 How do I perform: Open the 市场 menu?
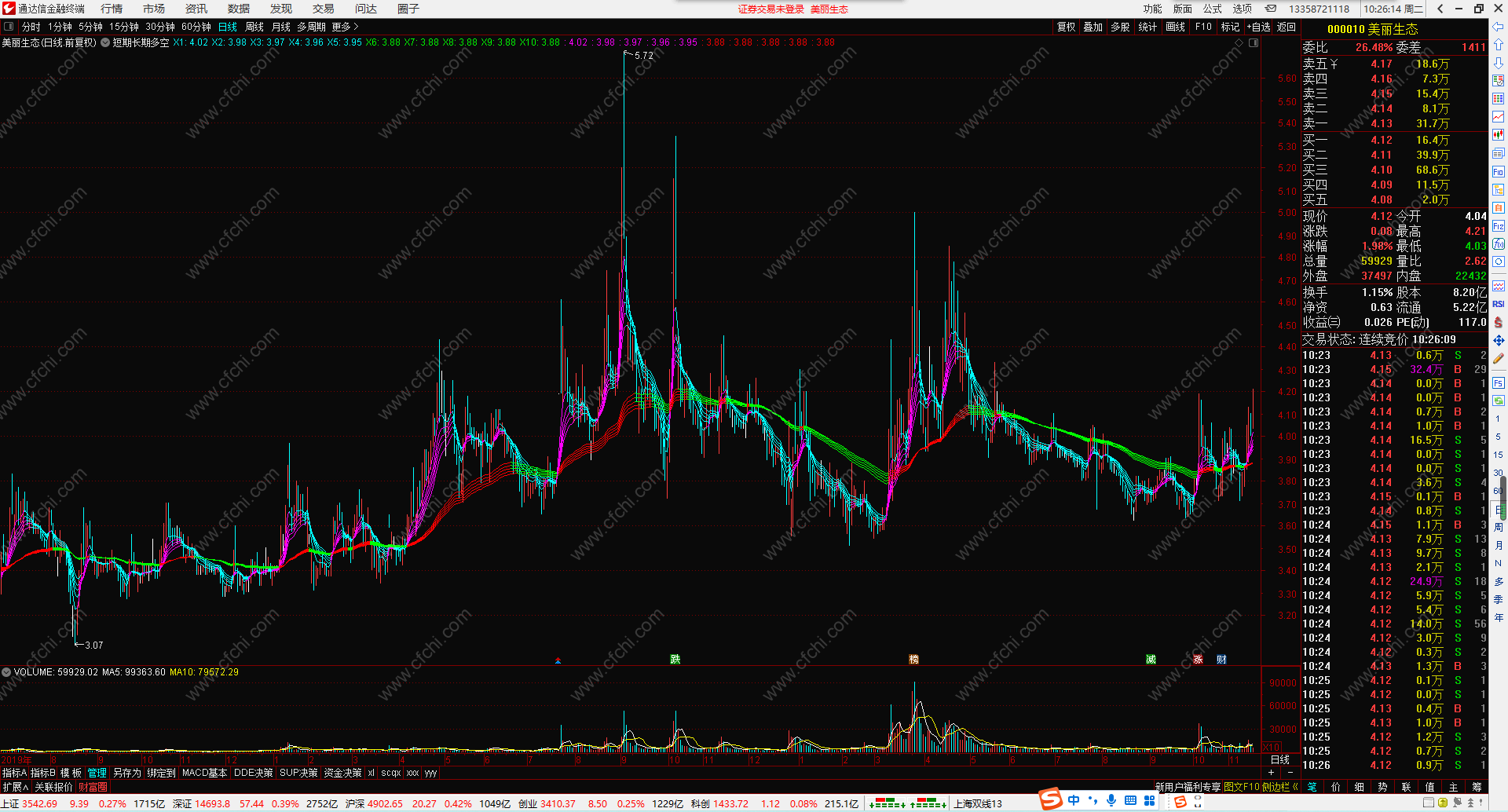(x=154, y=9)
